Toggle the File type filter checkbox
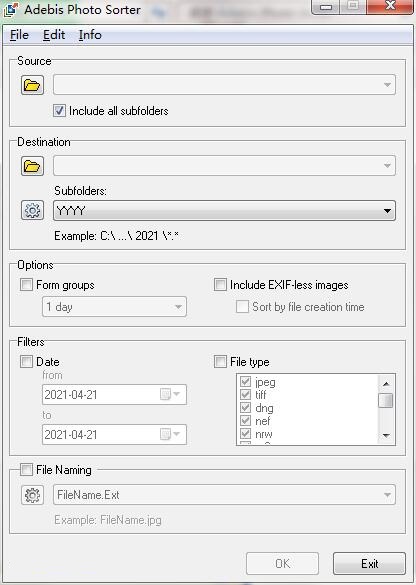 (220, 361)
